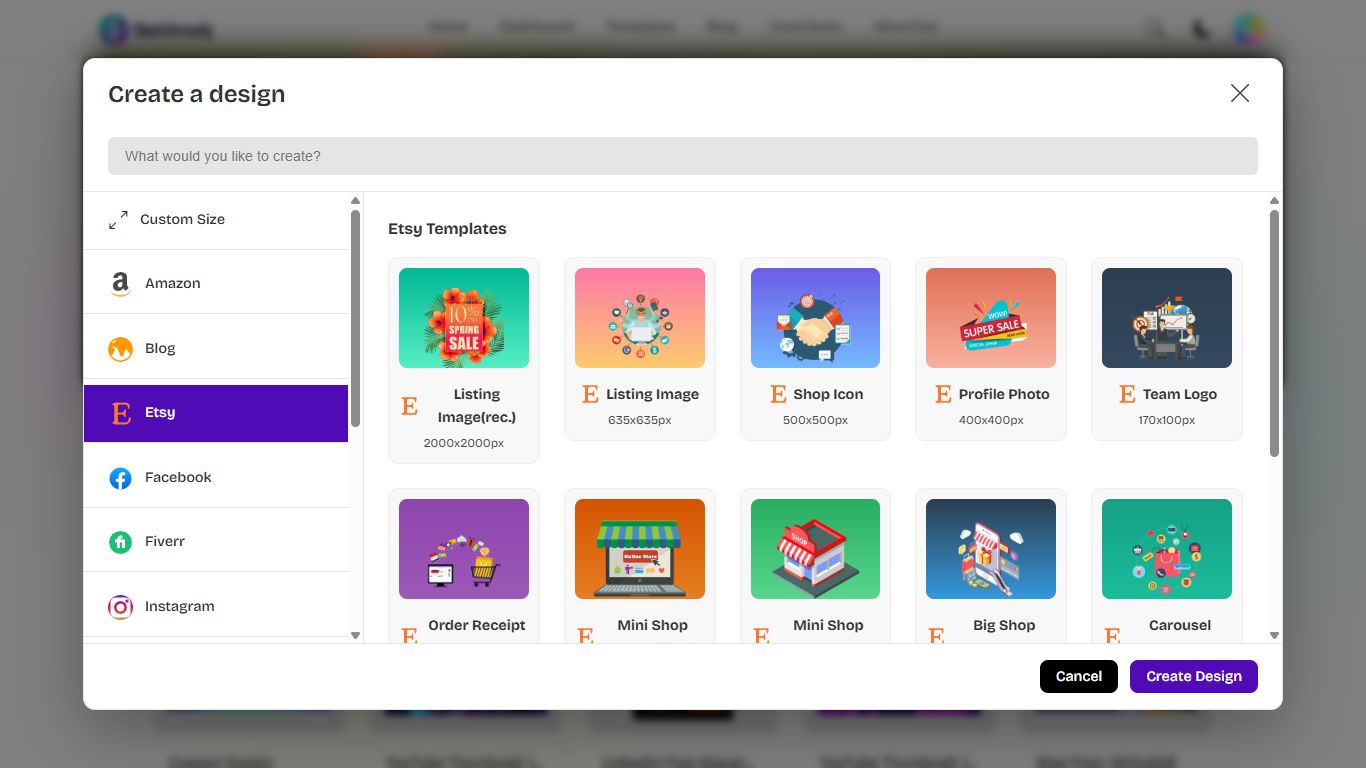Click the templates panel scroll-down arrow
This screenshot has width=1366, height=768.
point(1274,635)
